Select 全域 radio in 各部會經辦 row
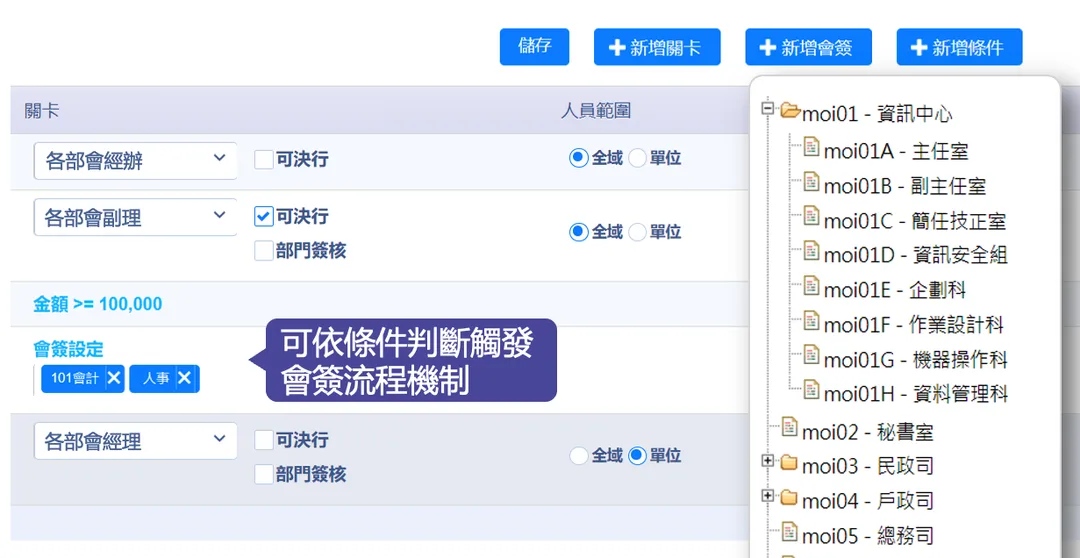 point(579,158)
